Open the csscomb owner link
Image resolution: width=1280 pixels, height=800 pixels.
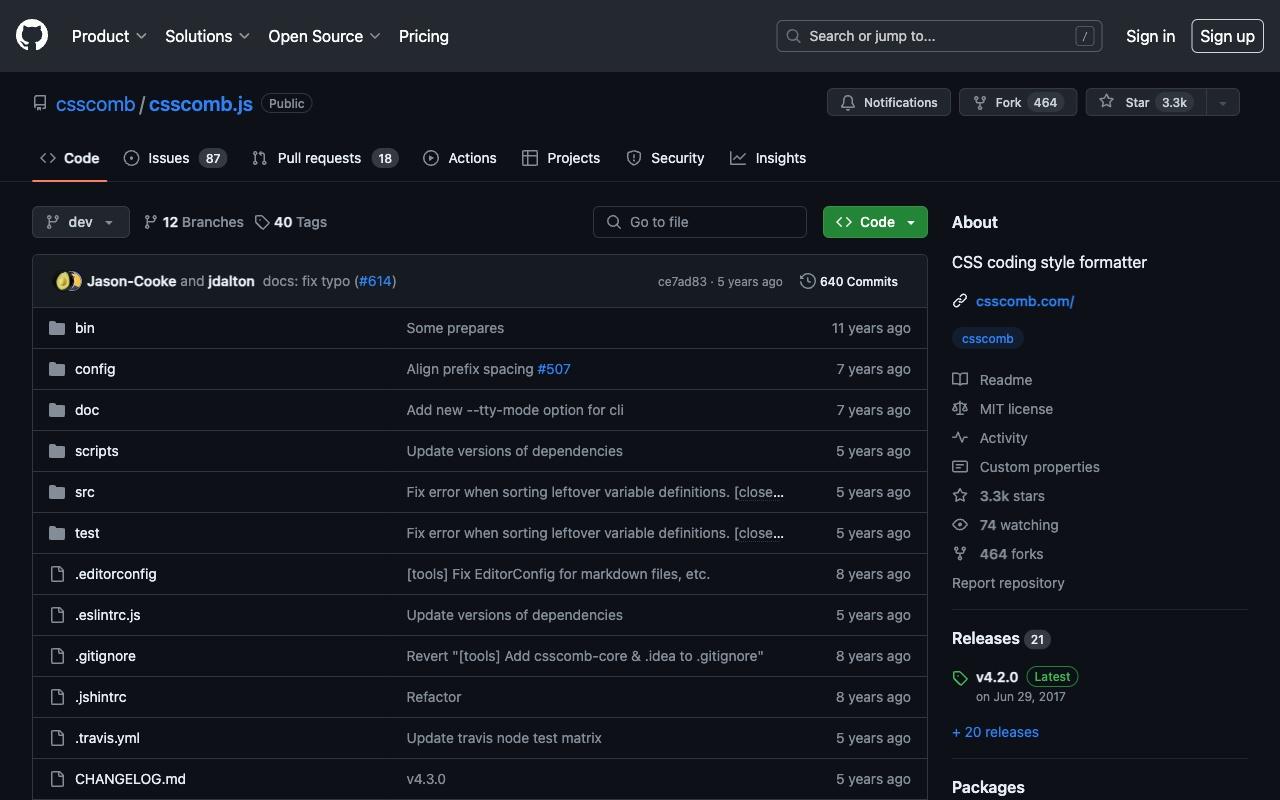95,104
